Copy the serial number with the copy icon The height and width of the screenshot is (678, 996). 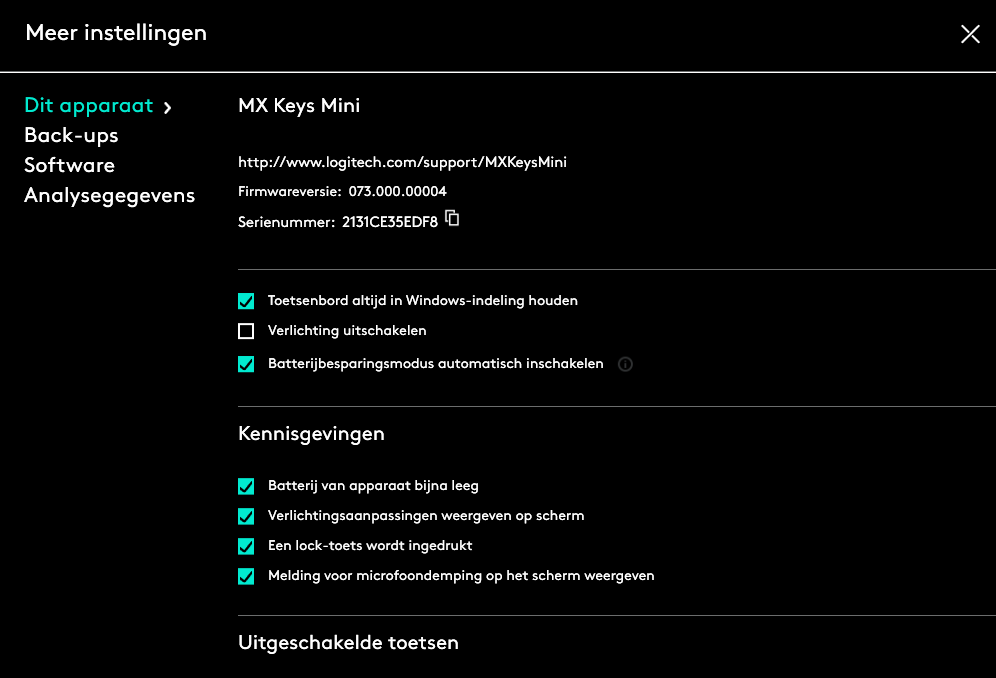[452, 218]
